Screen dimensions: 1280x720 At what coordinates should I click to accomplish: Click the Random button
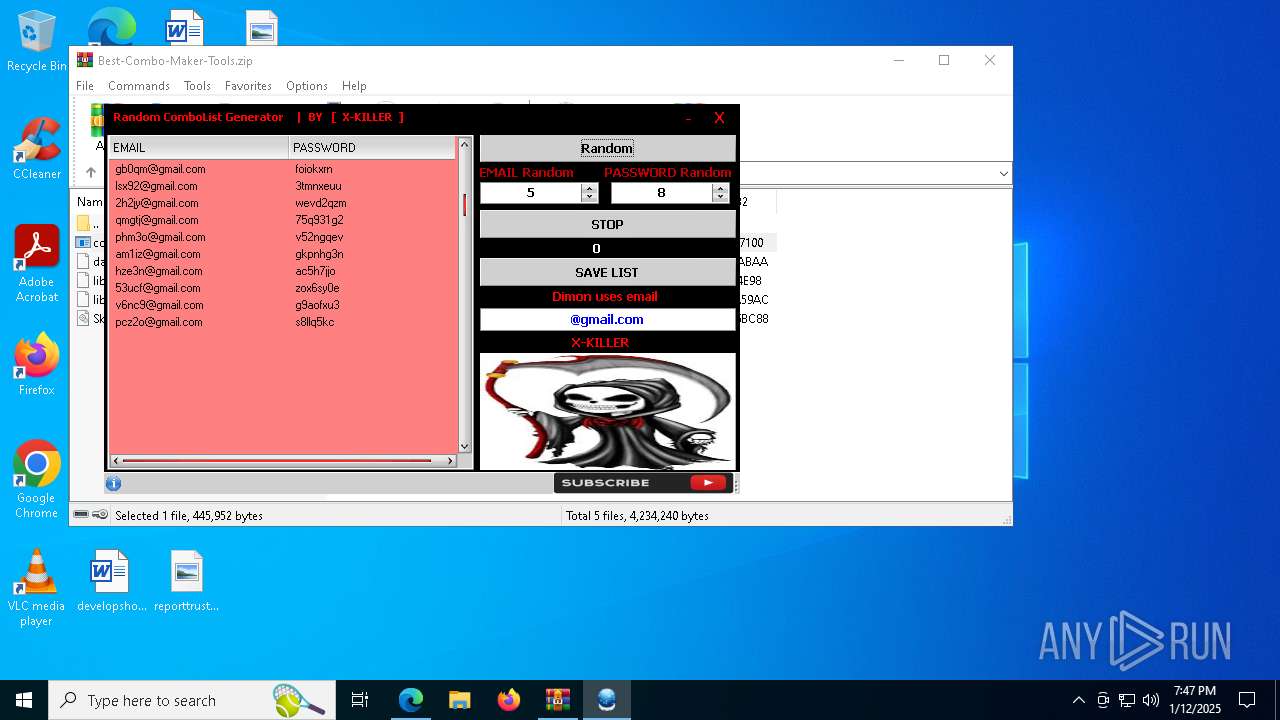tap(607, 148)
